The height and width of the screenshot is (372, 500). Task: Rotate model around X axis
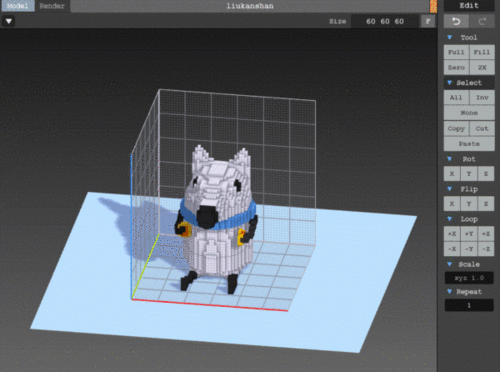[x=452, y=174]
